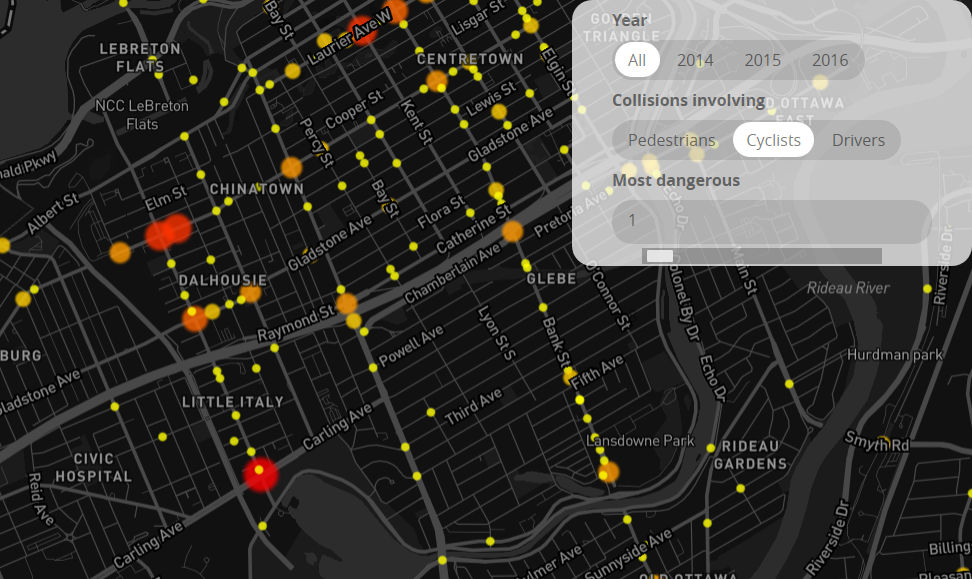The height and width of the screenshot is (579, 972).
Task: Click the orange marker beside Catherine Ave label
Action: [512, 231]
